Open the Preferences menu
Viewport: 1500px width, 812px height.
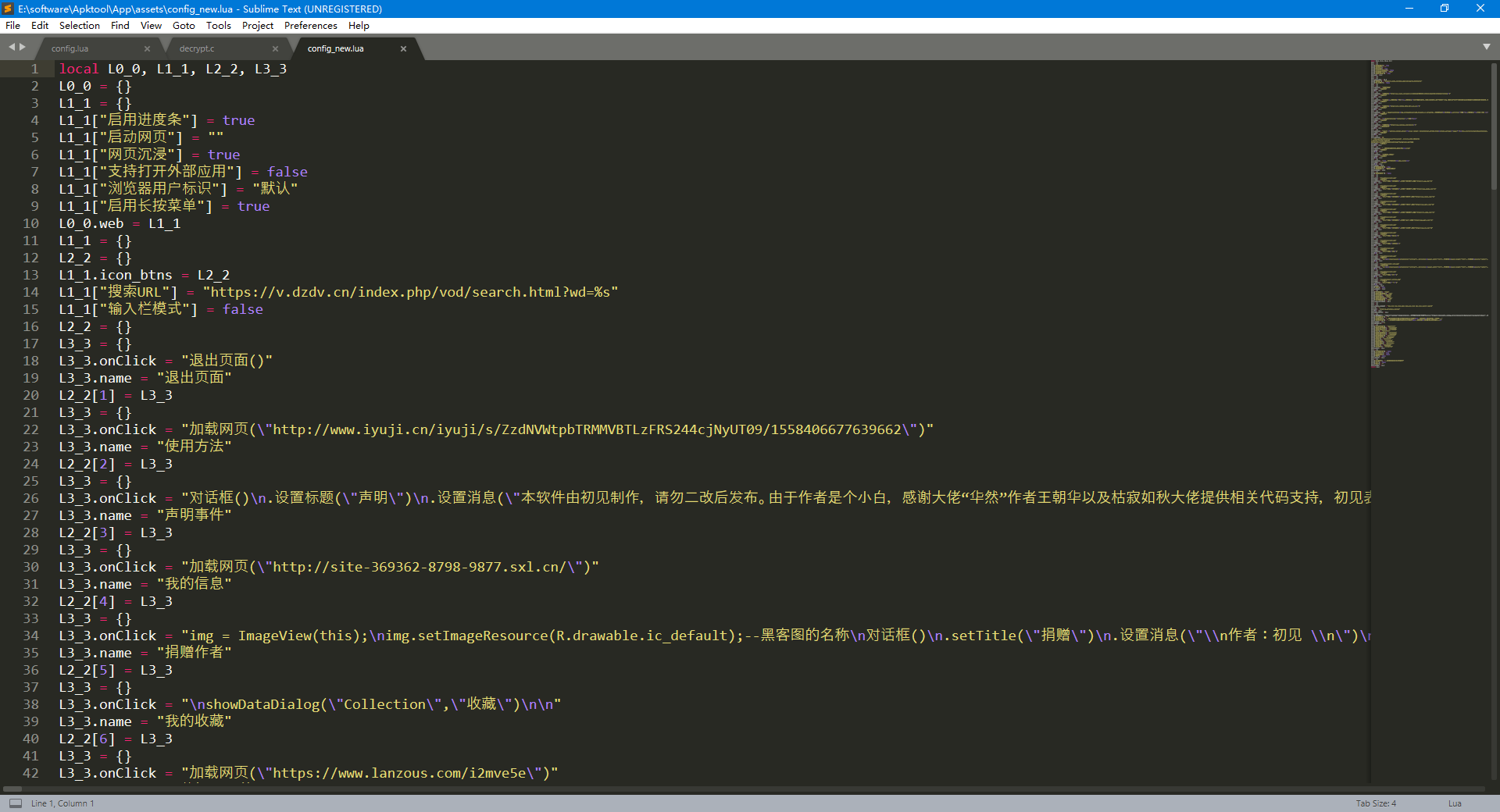(x=310, y=25)
